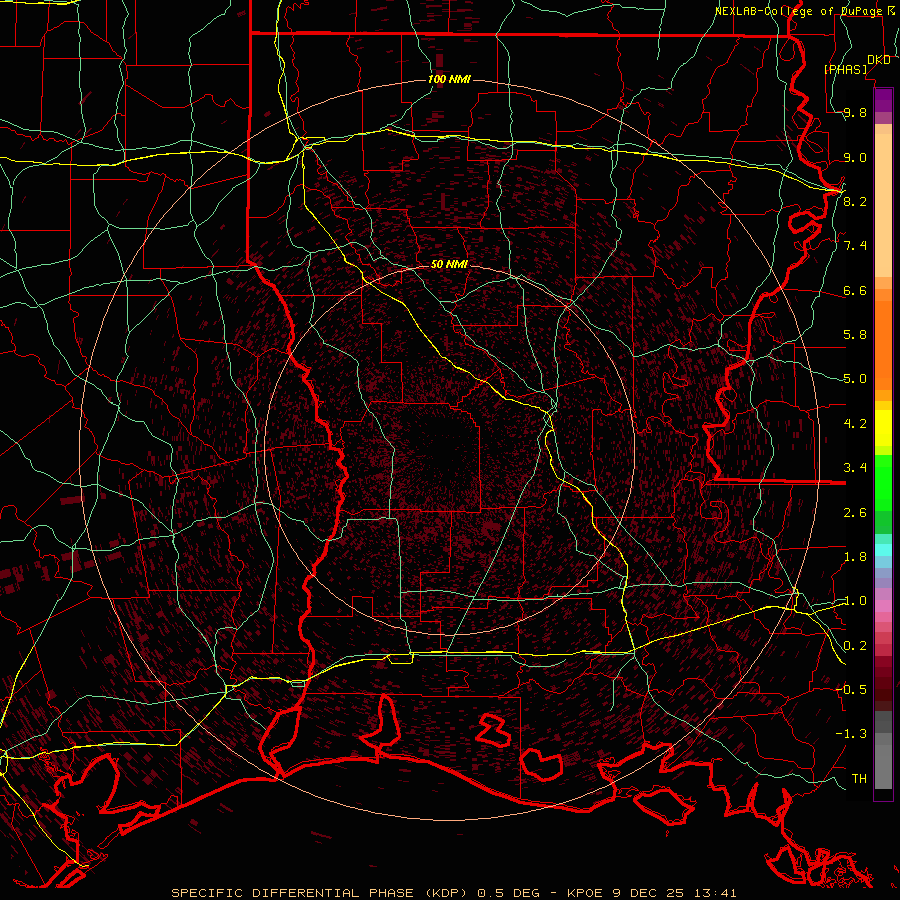Click the [PHAS] unit label

(845, 69)
